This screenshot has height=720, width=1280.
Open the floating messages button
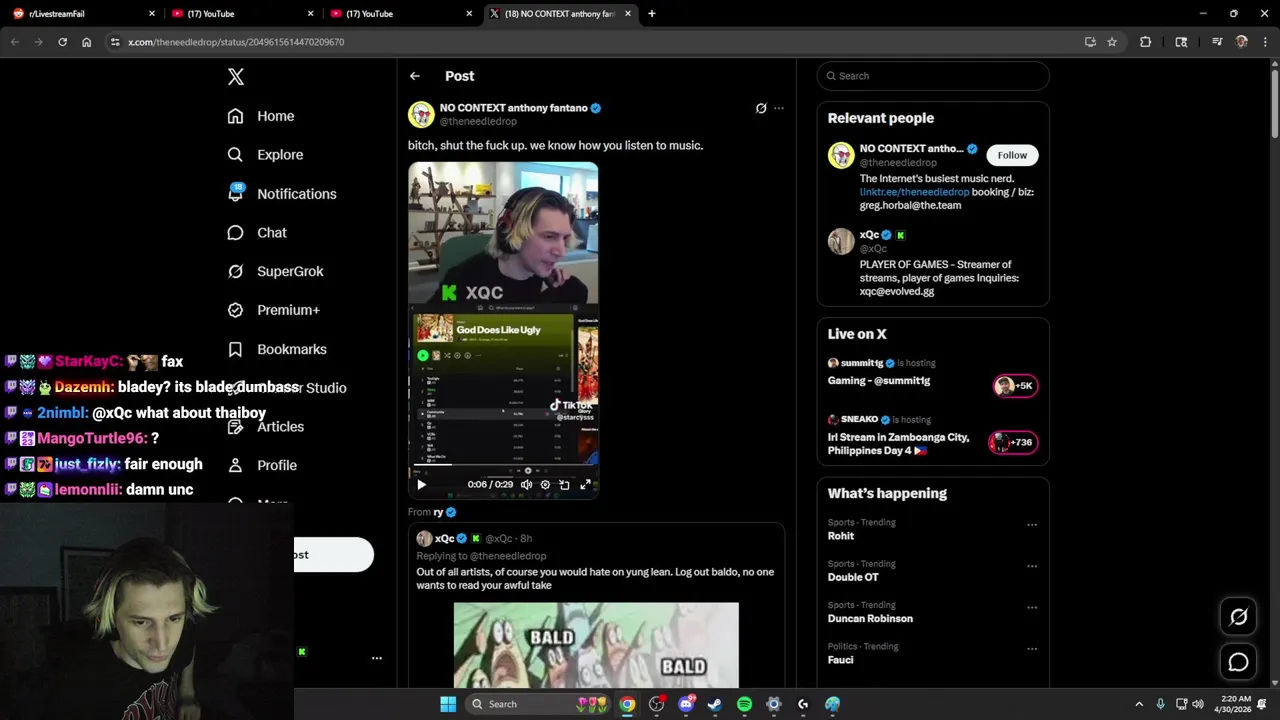pyautogui.click(x=1238, y=662)
